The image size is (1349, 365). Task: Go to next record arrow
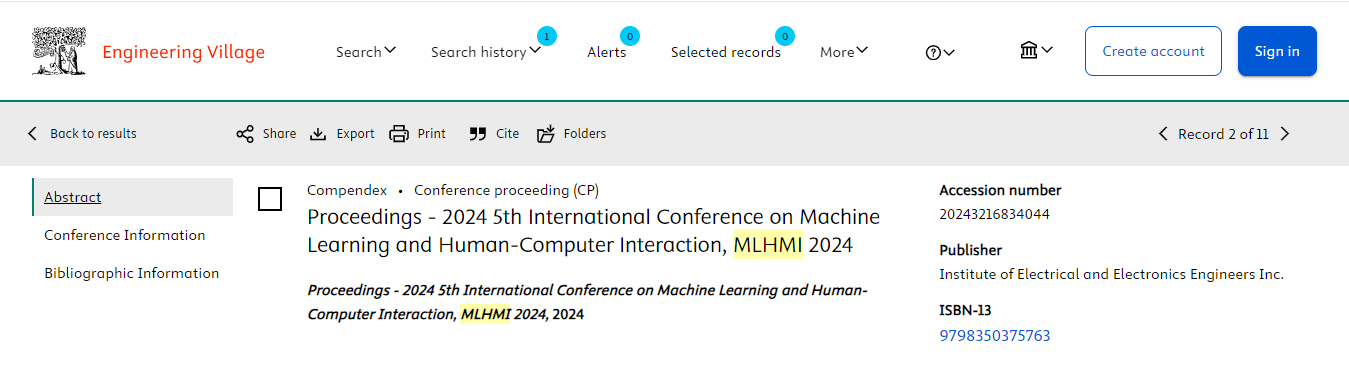click(x=1285, y=134)
